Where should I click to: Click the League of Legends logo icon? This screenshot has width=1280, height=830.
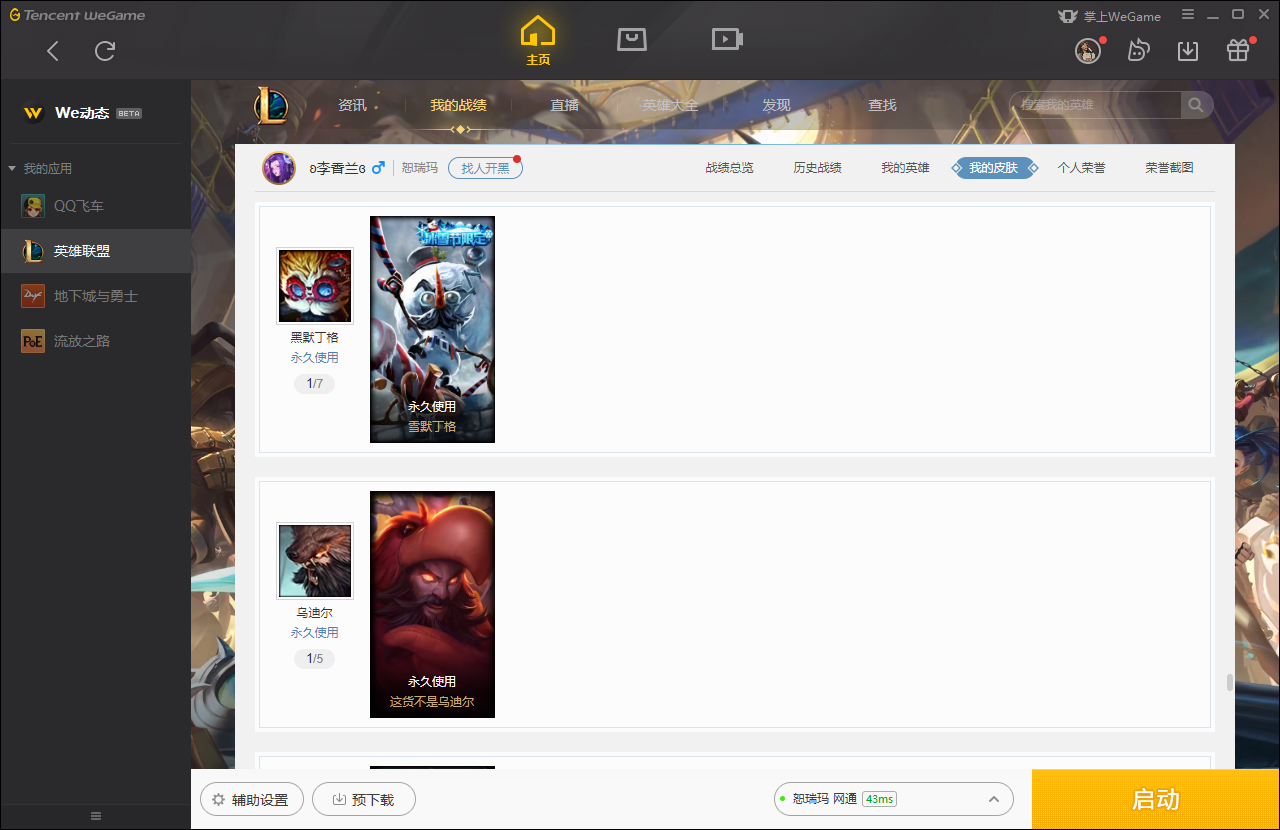[270, 105]
